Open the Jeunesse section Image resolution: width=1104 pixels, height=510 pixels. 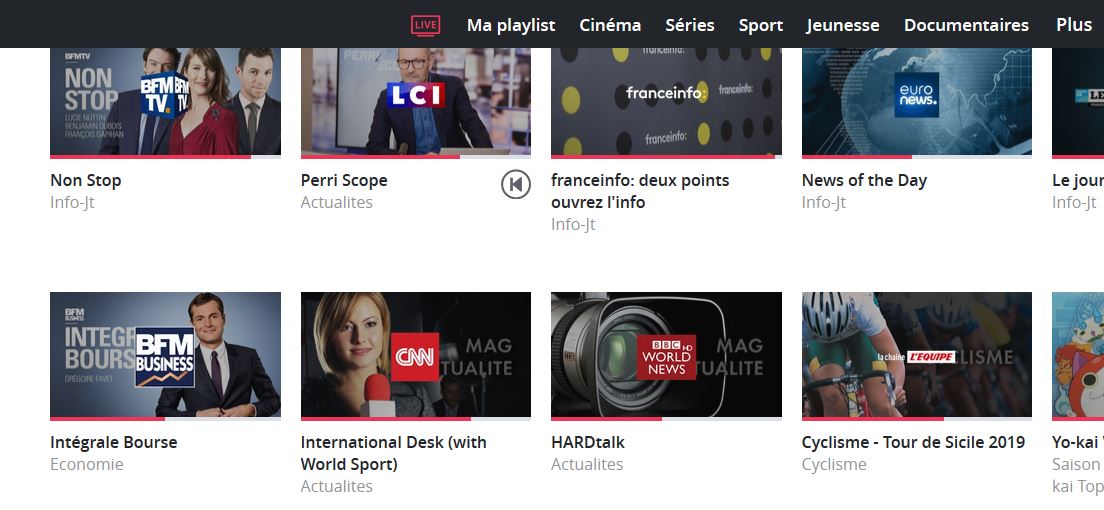coord(843,25)
